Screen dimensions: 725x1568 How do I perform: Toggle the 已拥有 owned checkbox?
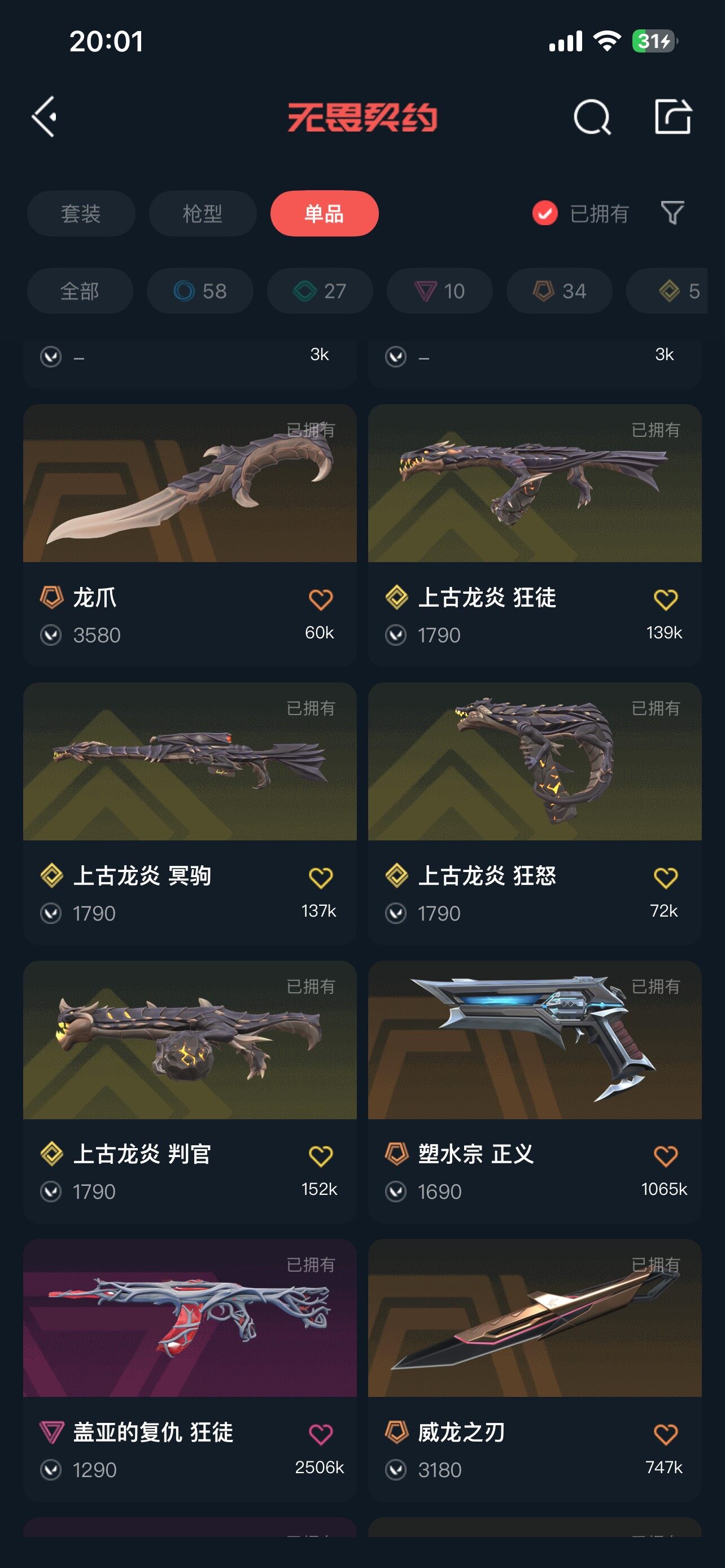coord(545,213)
